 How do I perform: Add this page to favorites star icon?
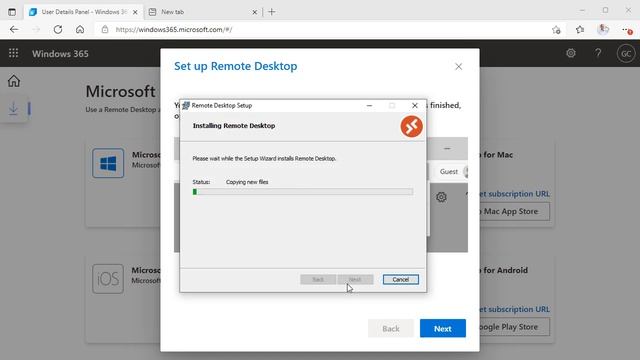(556, 29)
